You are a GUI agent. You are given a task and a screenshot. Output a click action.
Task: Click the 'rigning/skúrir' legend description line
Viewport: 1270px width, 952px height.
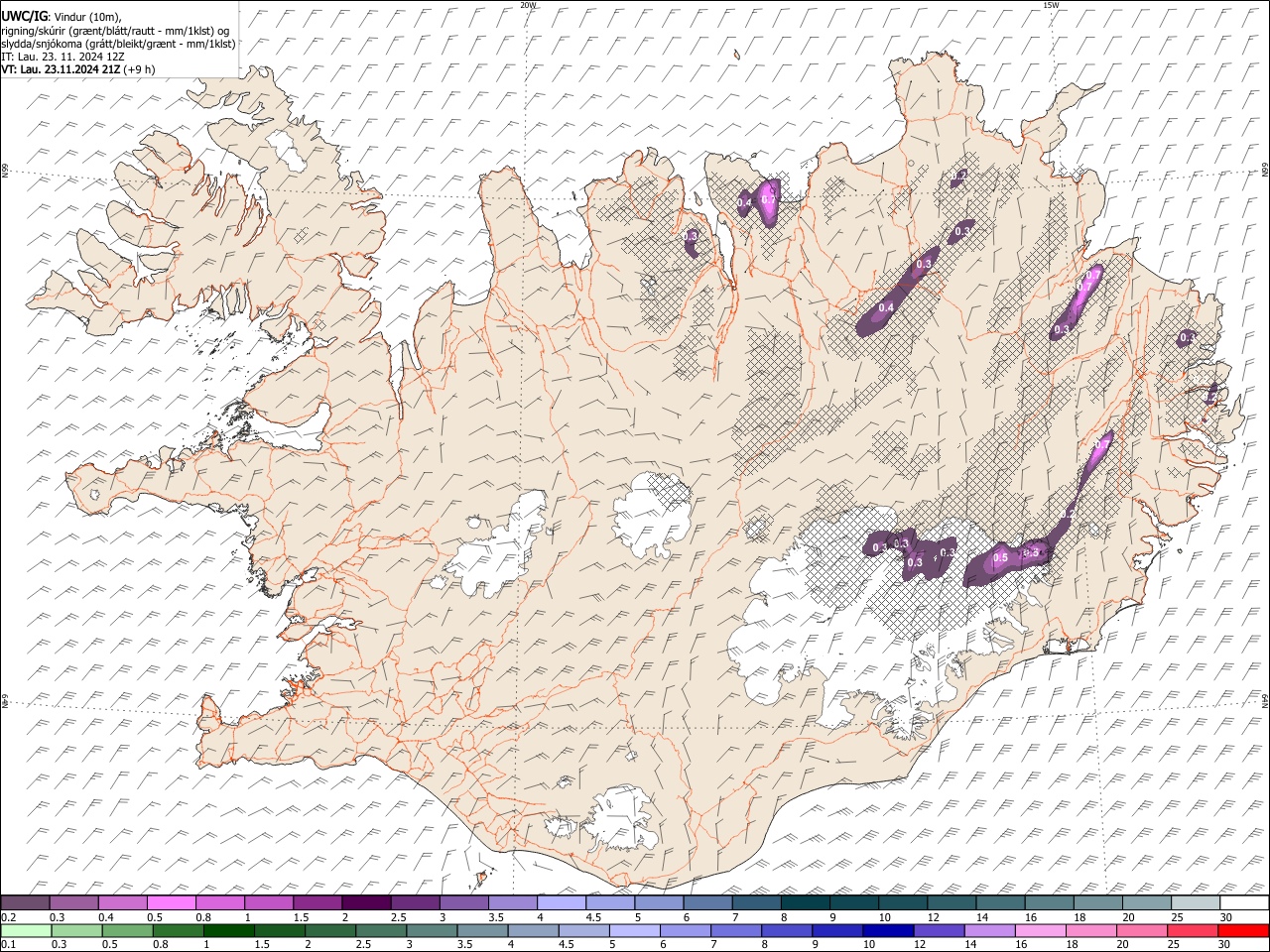115,30
